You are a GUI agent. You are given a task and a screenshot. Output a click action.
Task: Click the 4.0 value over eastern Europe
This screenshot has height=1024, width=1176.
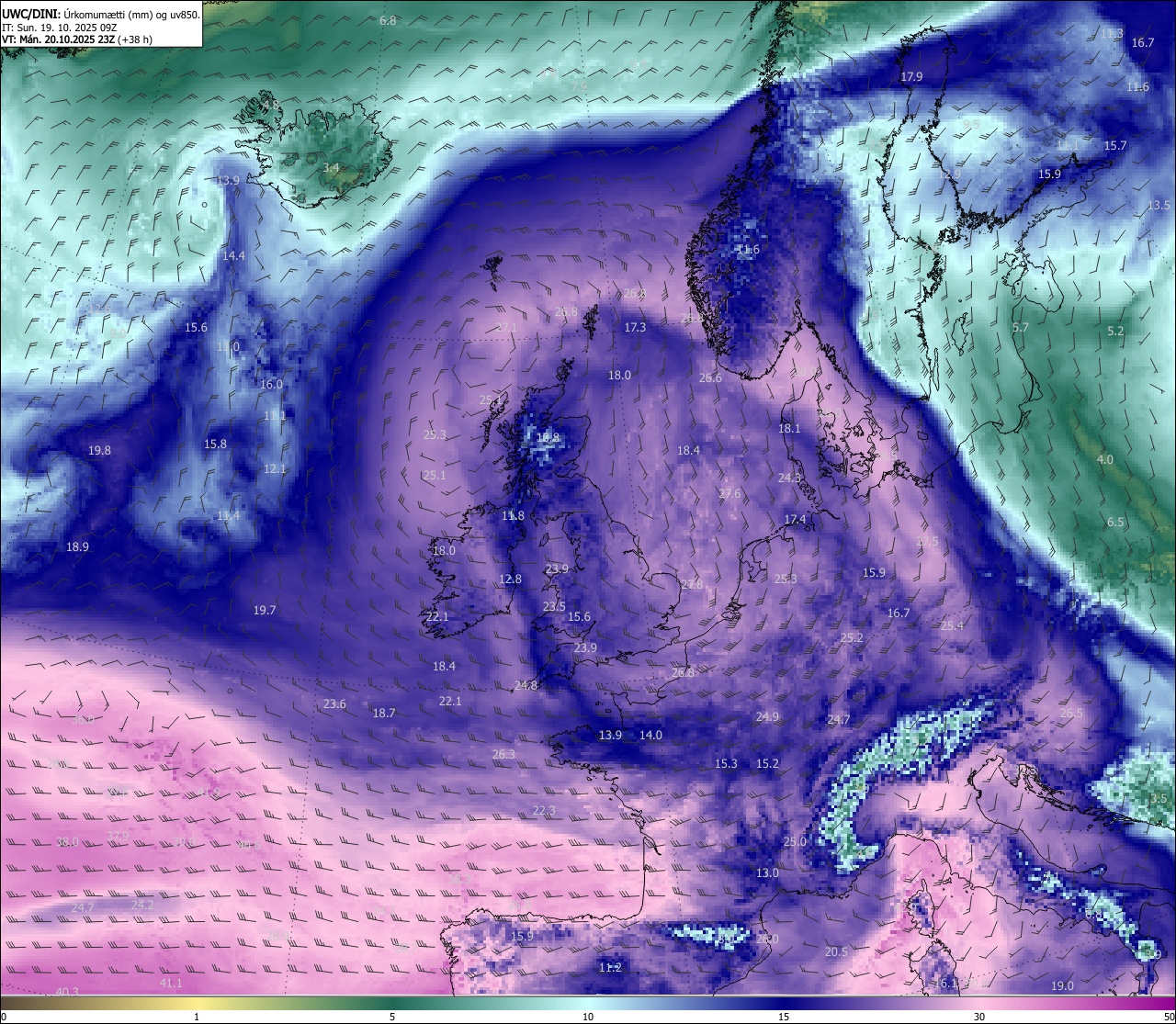(x=1104, y=460)
